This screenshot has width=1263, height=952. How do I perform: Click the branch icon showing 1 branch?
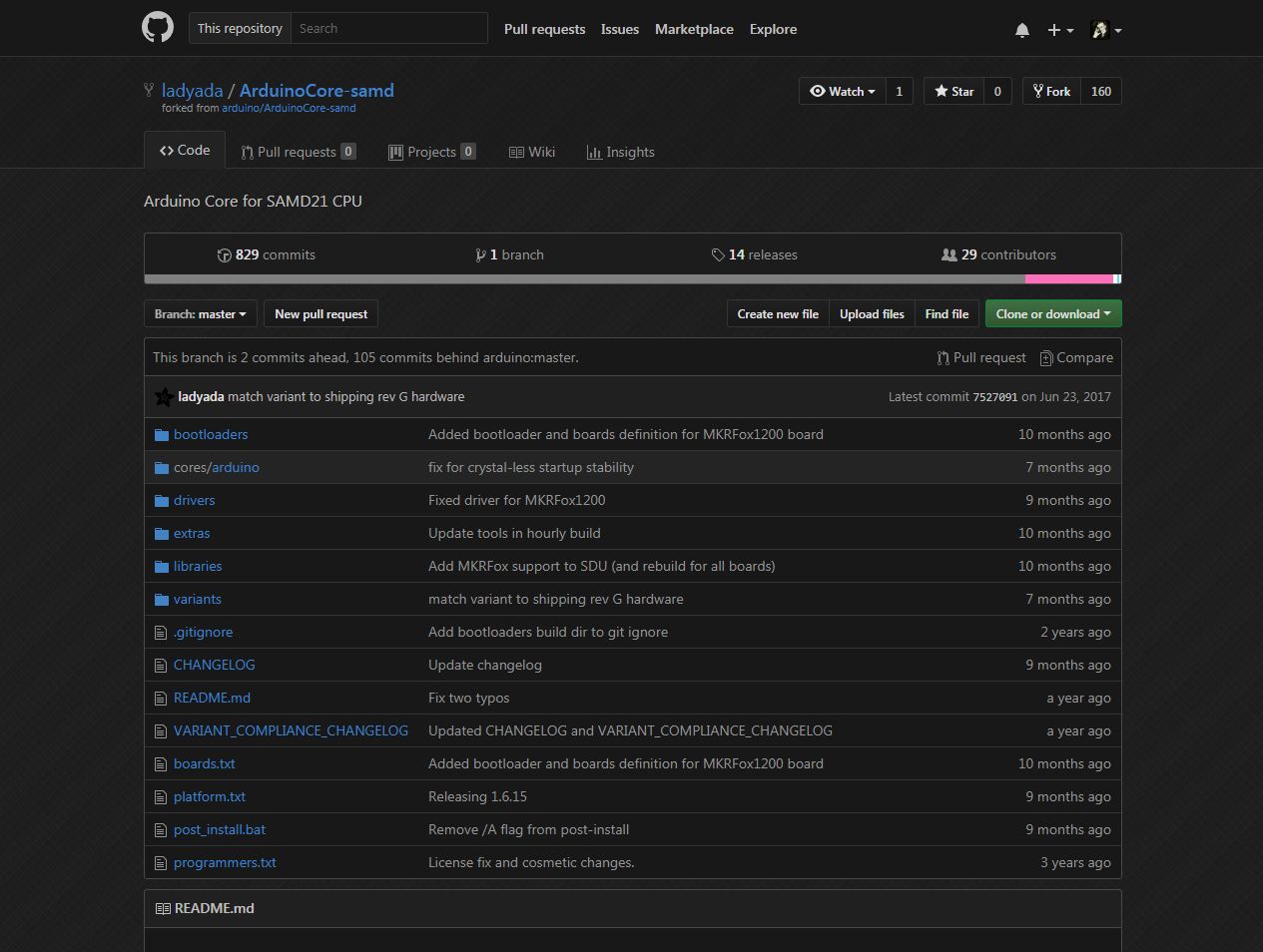[481, 254]
